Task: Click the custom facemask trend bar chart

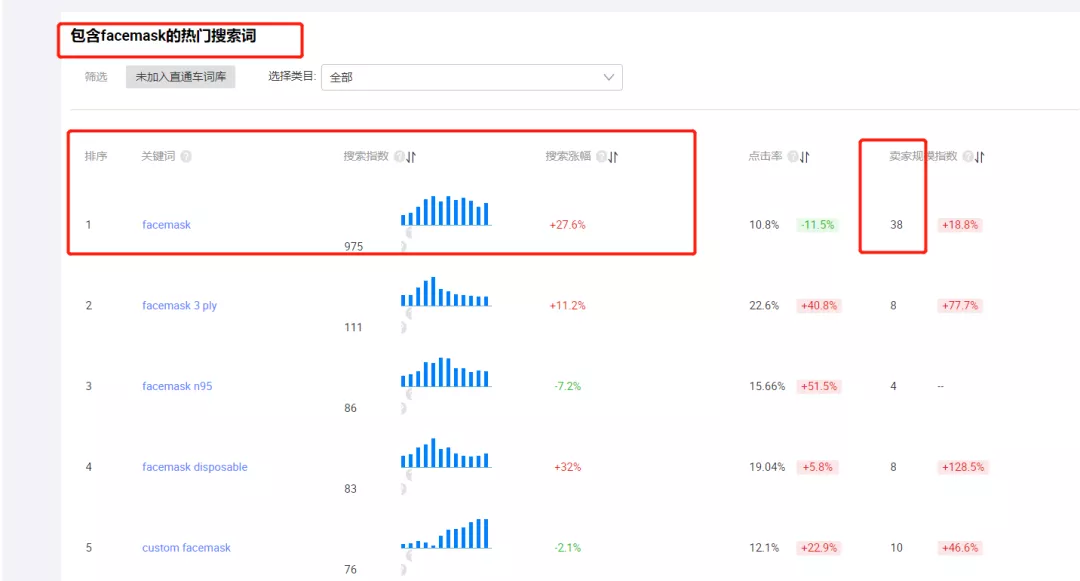Action: click(x=445, y=534)
